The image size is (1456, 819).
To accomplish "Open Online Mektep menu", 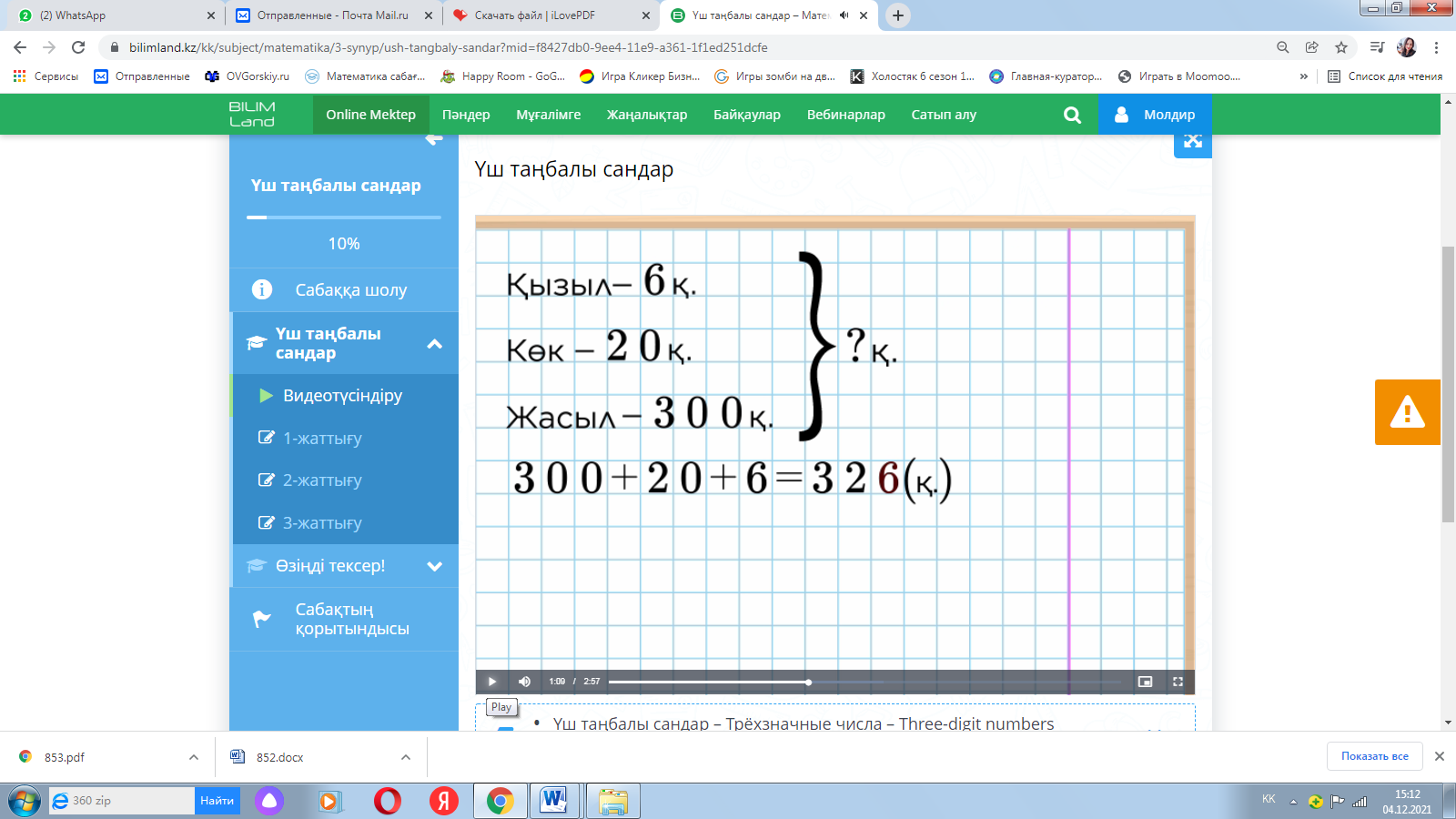I will (x=371, y=115).
